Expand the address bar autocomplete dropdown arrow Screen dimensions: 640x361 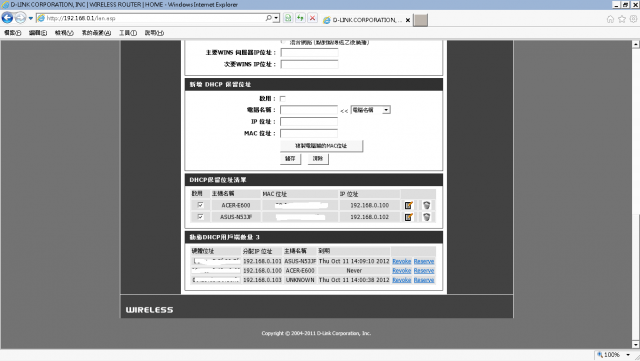(276, 18)
